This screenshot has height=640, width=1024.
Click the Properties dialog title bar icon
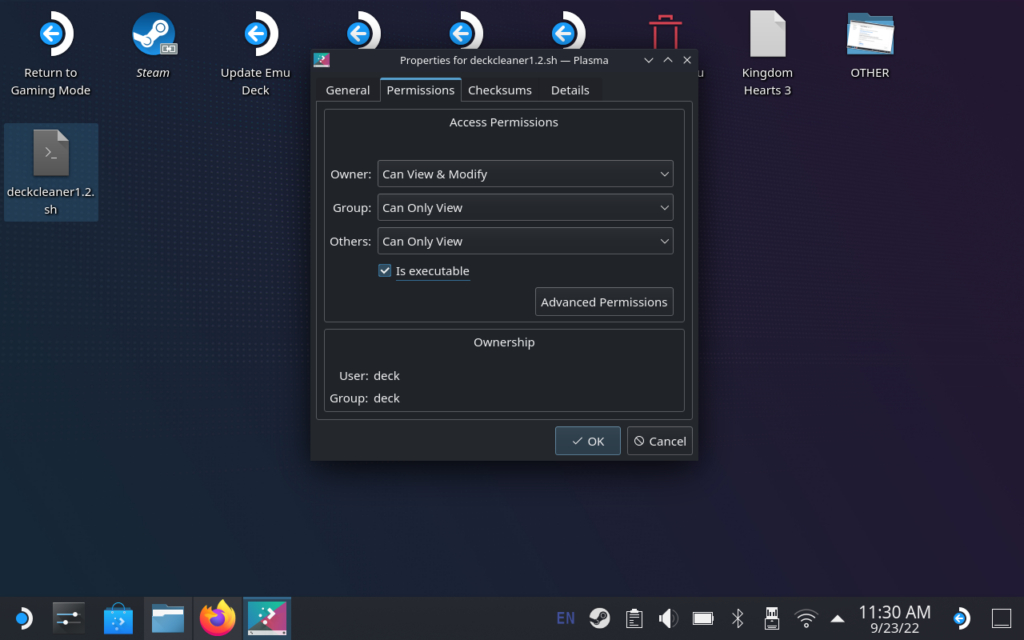click(321, 60)
